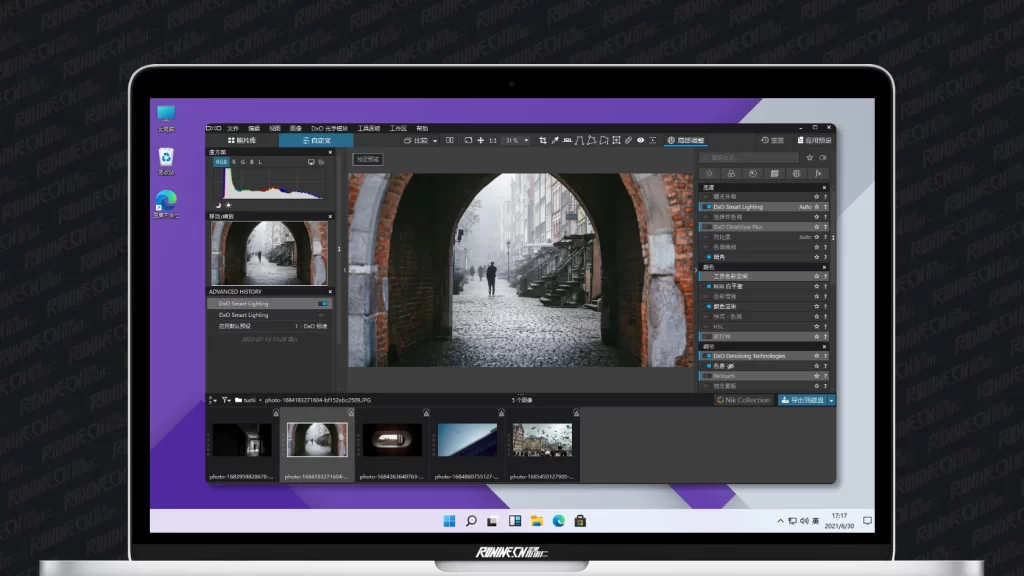Open the compare mode dropdown arrow

point(435,141)
